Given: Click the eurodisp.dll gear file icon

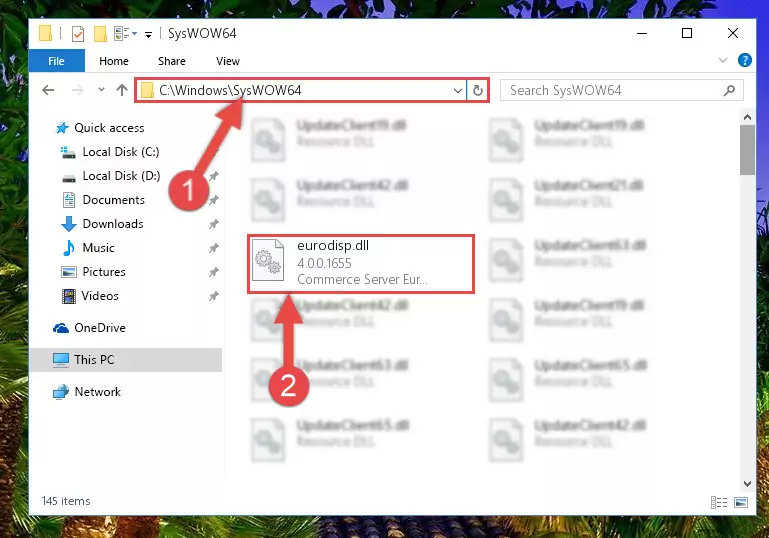Looking at the screenshot, I should point(268,260).
